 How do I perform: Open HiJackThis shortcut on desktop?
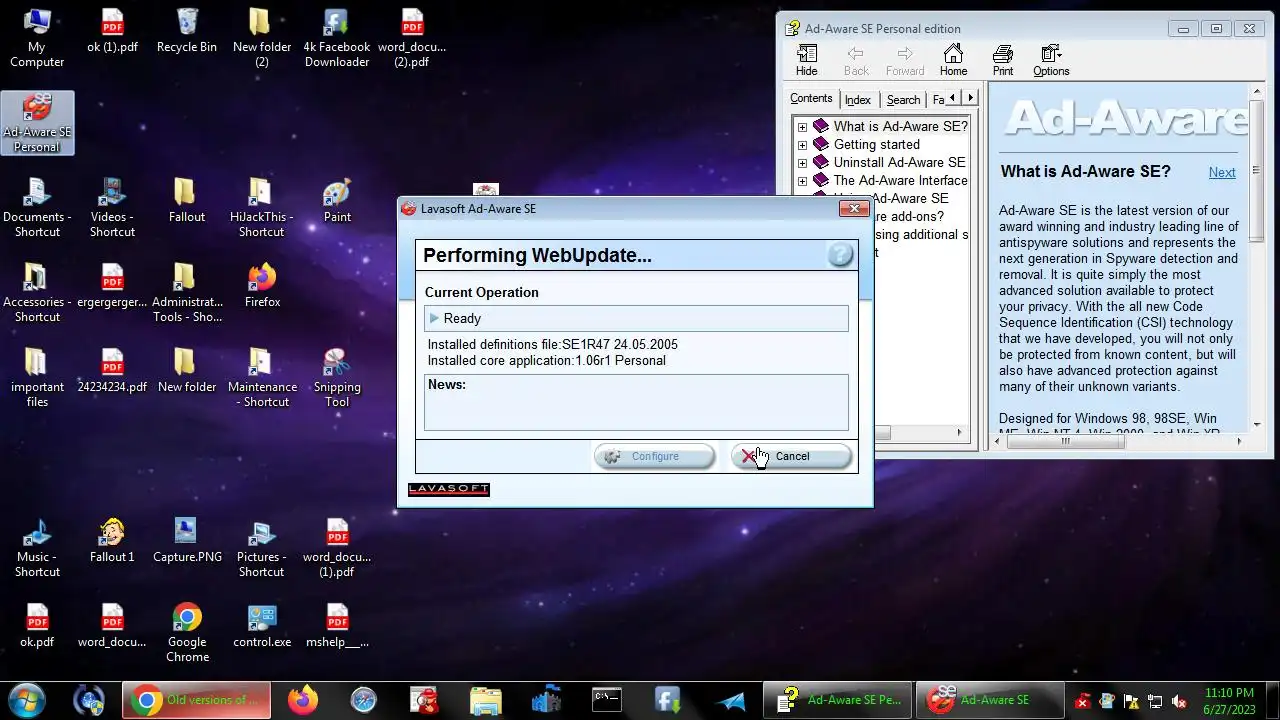[x=261, y=208]
